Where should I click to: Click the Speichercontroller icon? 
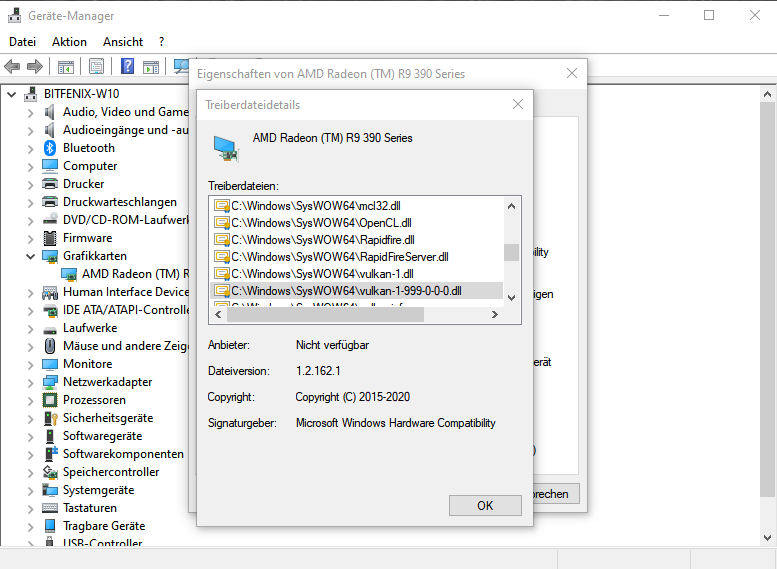(x=50, y=472)
